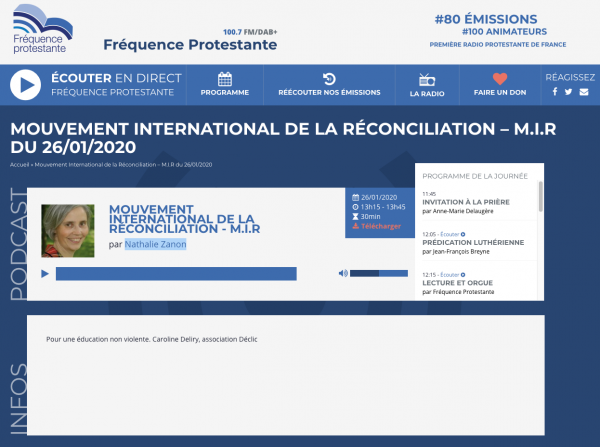Click the #80 Émissions text
Image resolution: width=600 pixels, height=447 pixels.
(x=486, y=19)
